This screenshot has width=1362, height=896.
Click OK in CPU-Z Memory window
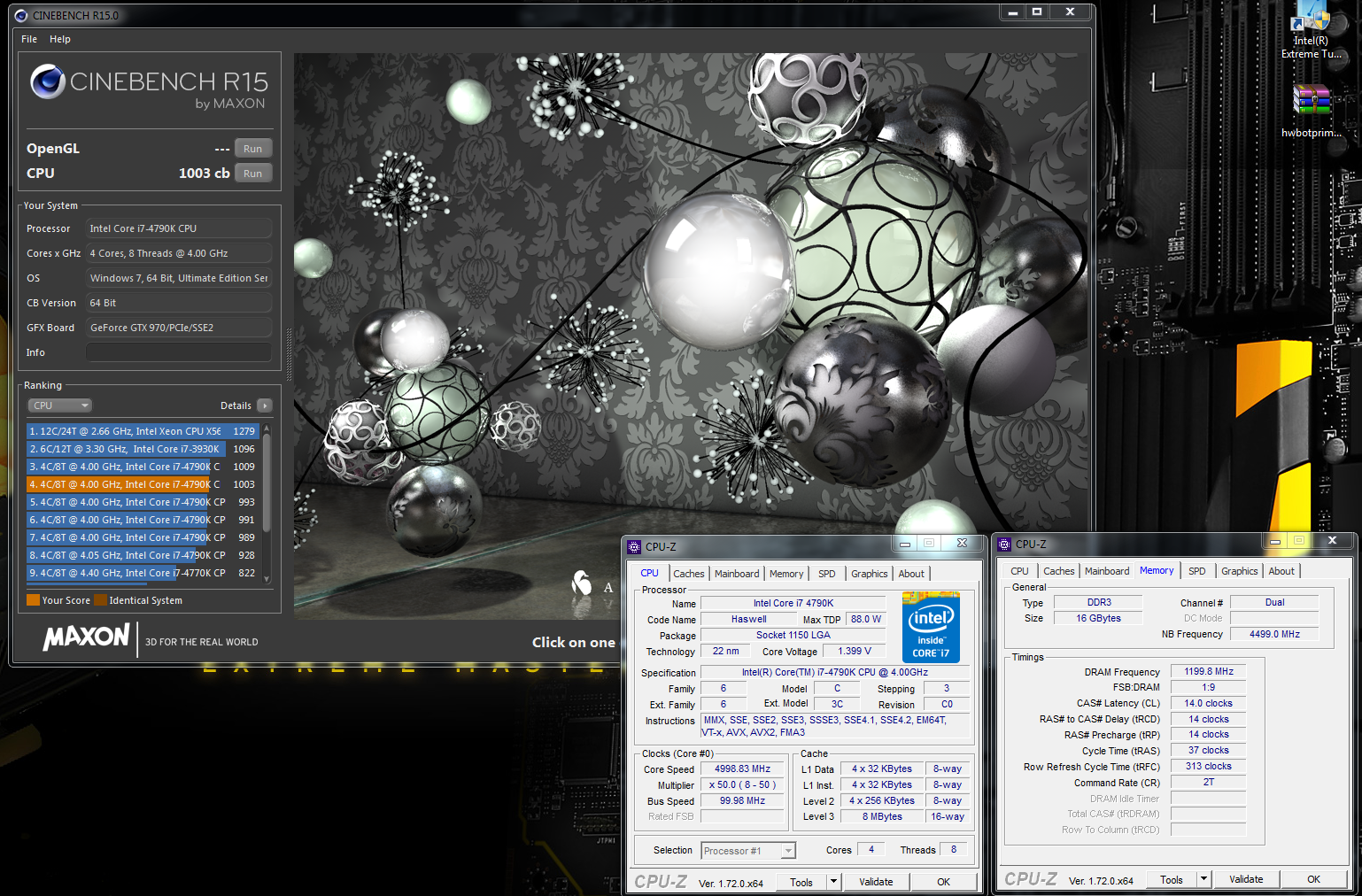(x=1314, y=879)
